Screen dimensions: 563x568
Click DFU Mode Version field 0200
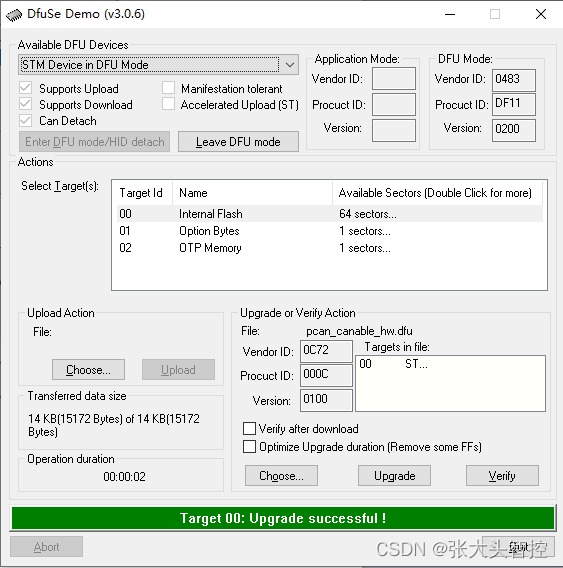pos(514,130)
